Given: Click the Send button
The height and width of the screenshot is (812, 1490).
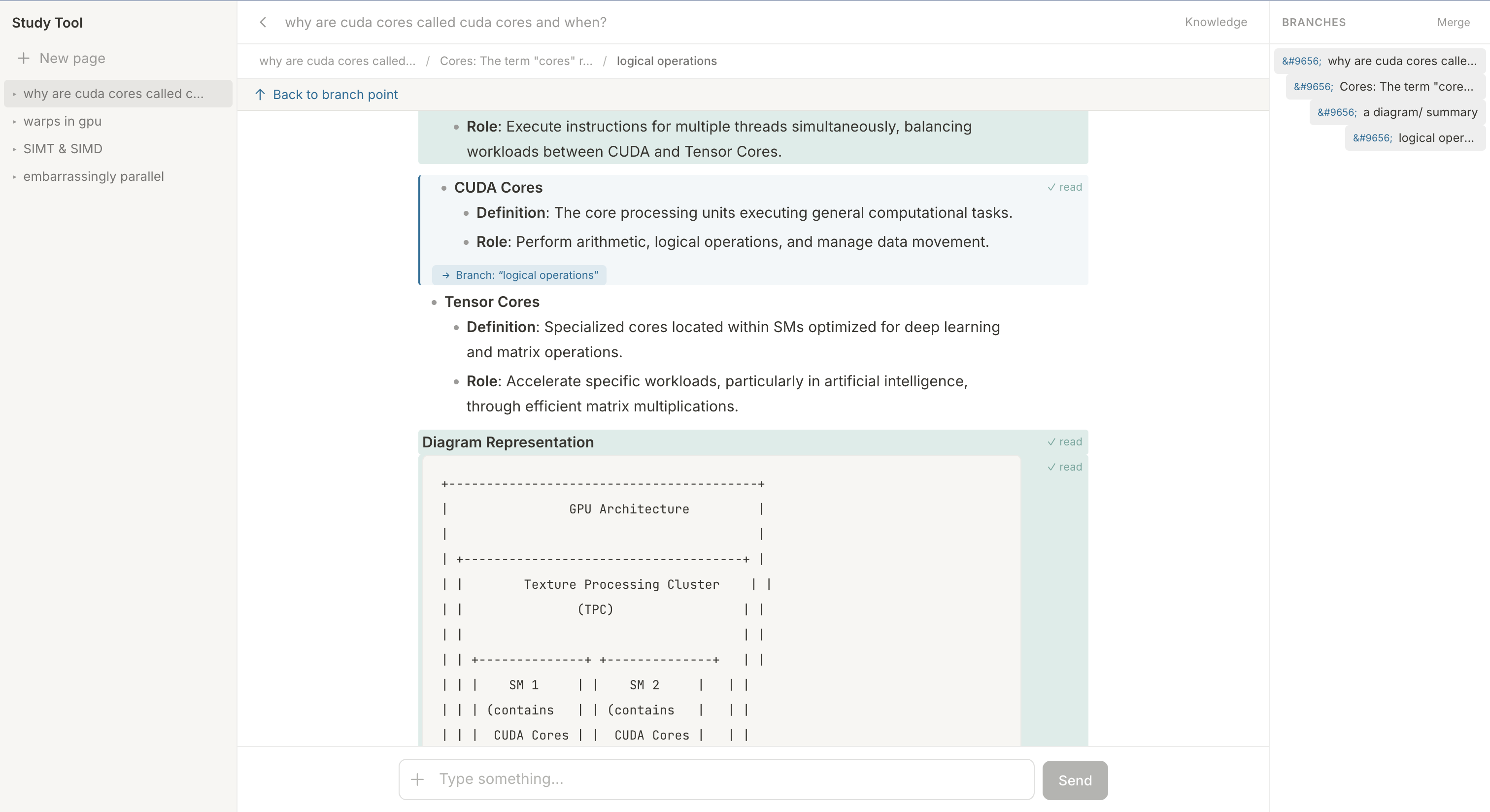Looking at the screenshot, I should 1075,779.
